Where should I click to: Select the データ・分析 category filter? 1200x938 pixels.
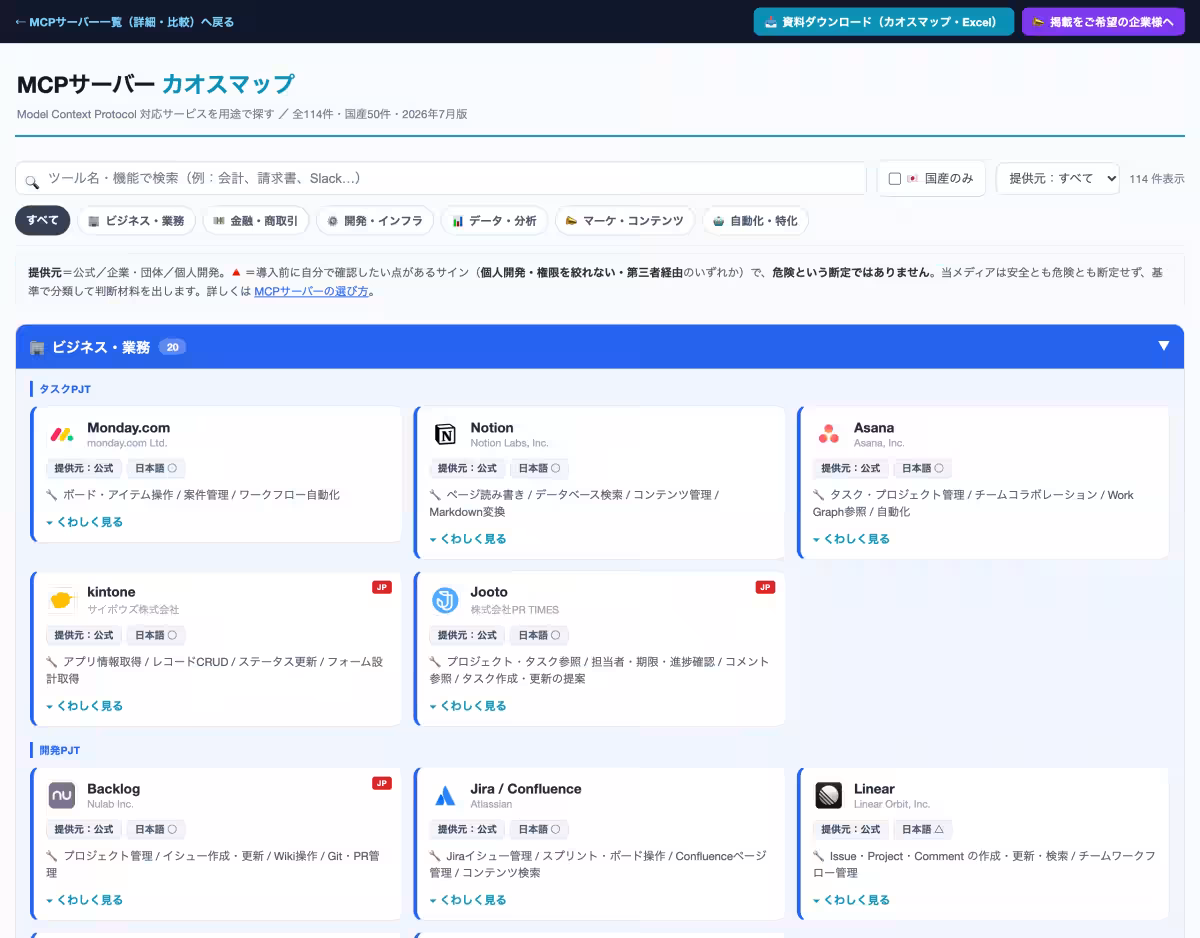(494, 221)
